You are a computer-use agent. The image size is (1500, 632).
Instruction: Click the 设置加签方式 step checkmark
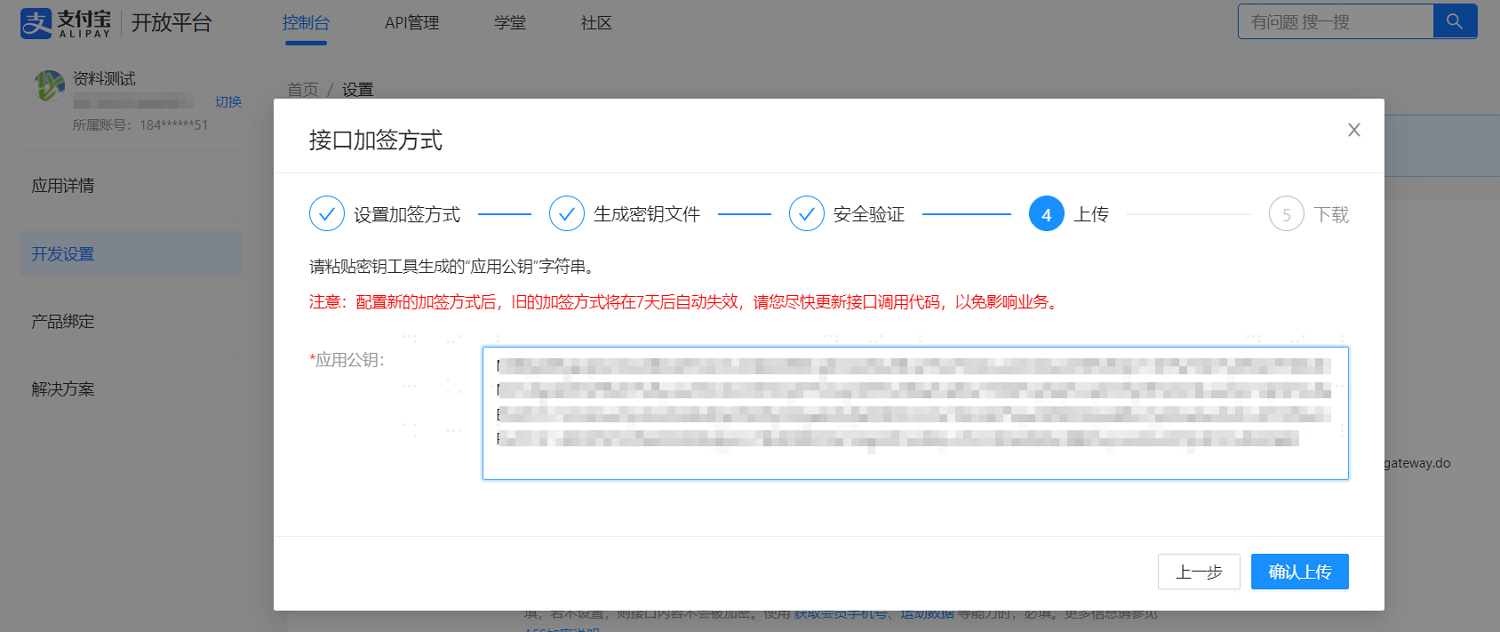327,214
